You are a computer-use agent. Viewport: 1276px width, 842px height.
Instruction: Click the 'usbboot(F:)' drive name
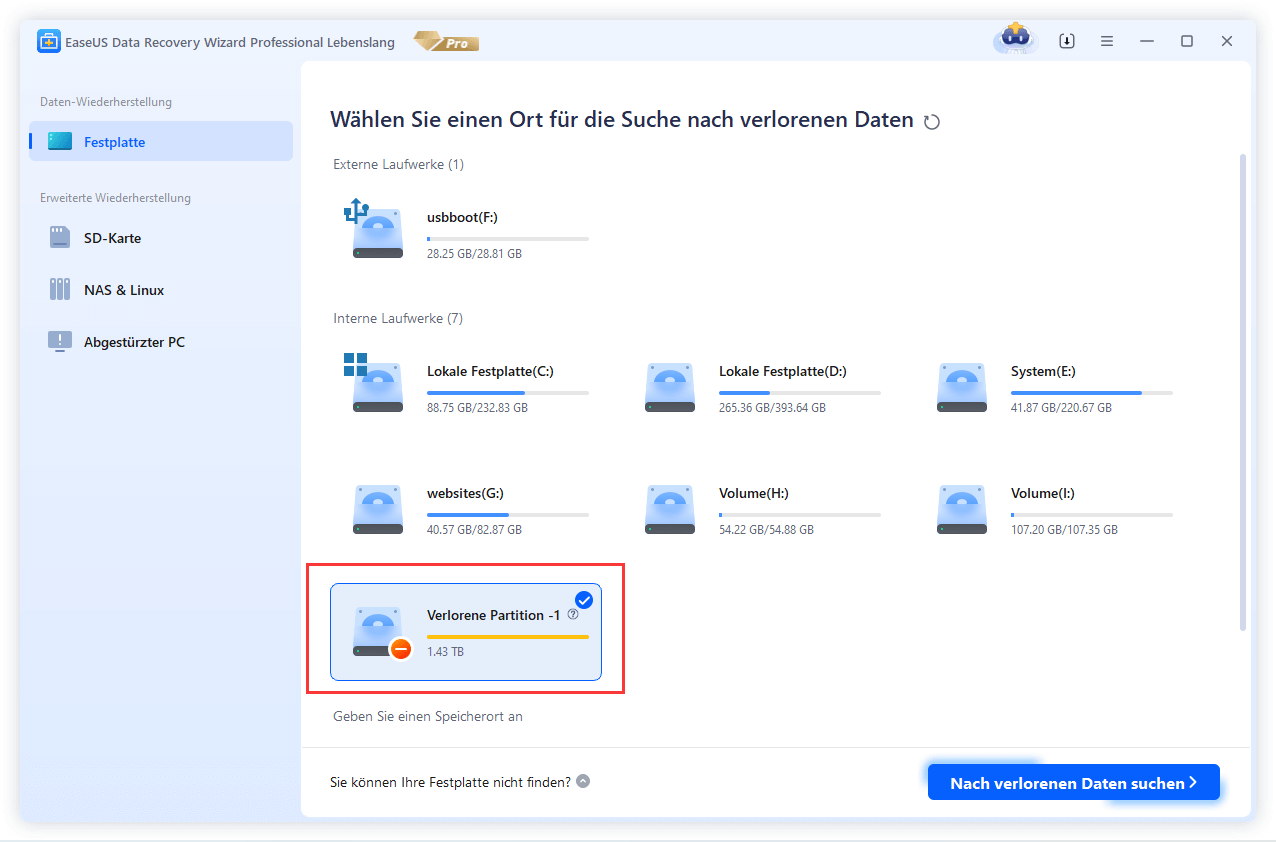tap(462, 217)
